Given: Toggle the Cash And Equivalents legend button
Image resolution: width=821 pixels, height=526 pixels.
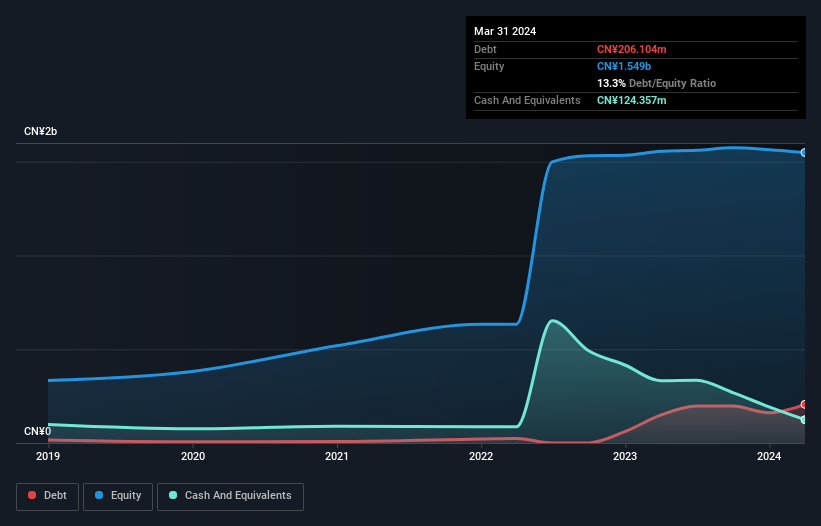Looking at the screenshot, I should (x=230, y=496).
